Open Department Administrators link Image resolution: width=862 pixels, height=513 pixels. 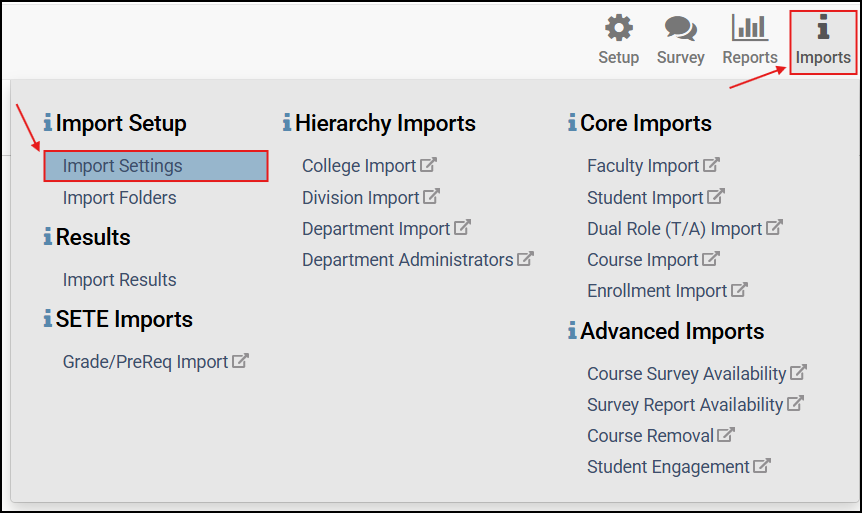click(408, 260)
